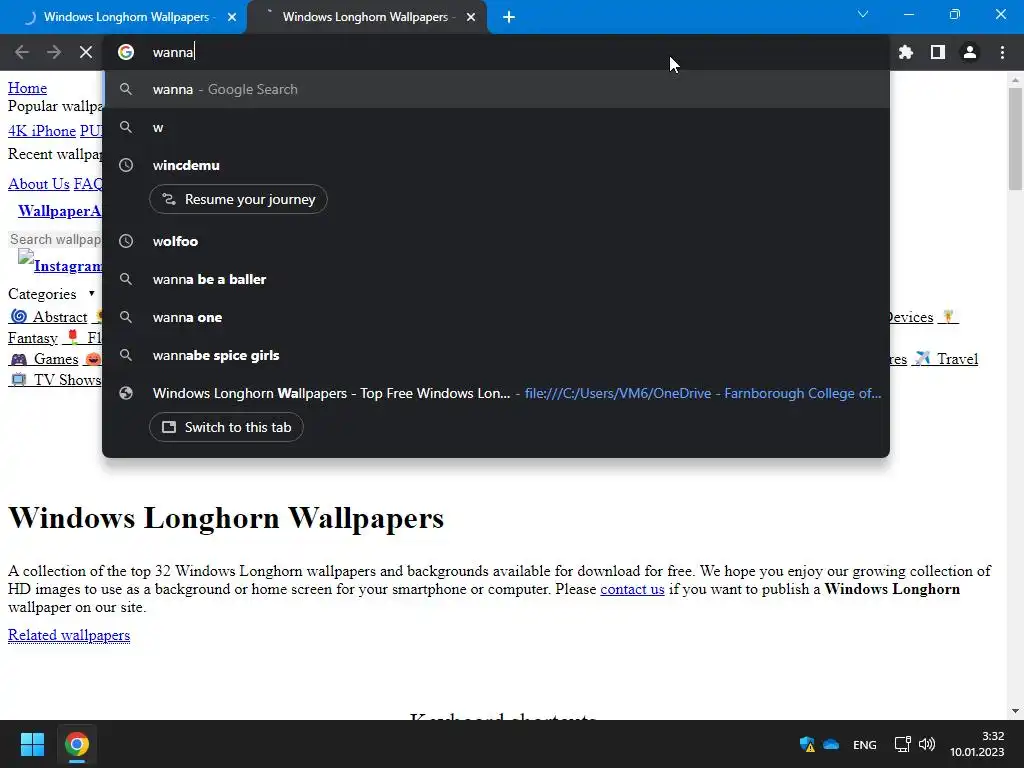Click the scrollbar down arrow

point(1015,711)
